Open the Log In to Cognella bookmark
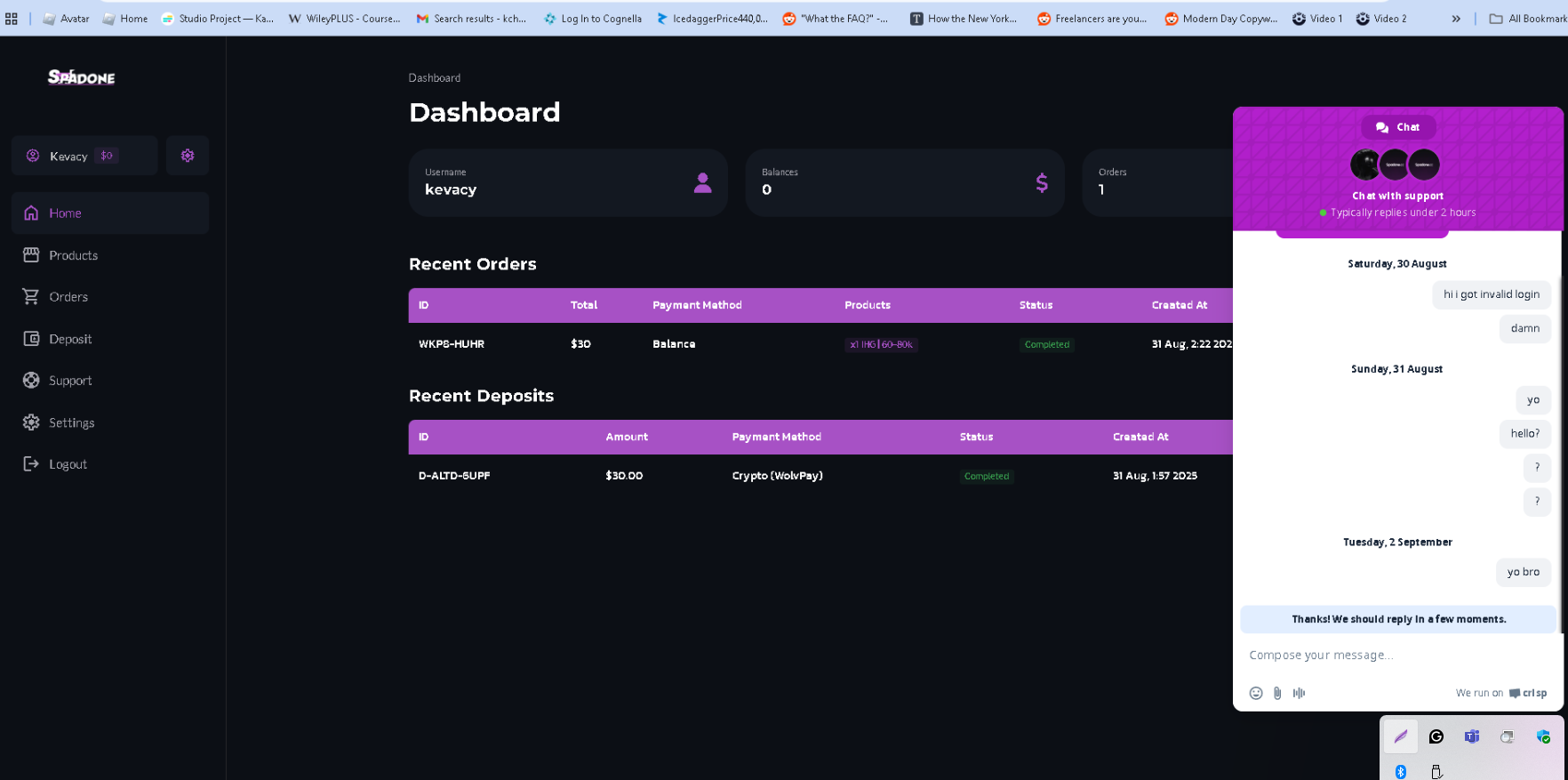The image size is (1568, 780). click(593, 18)
